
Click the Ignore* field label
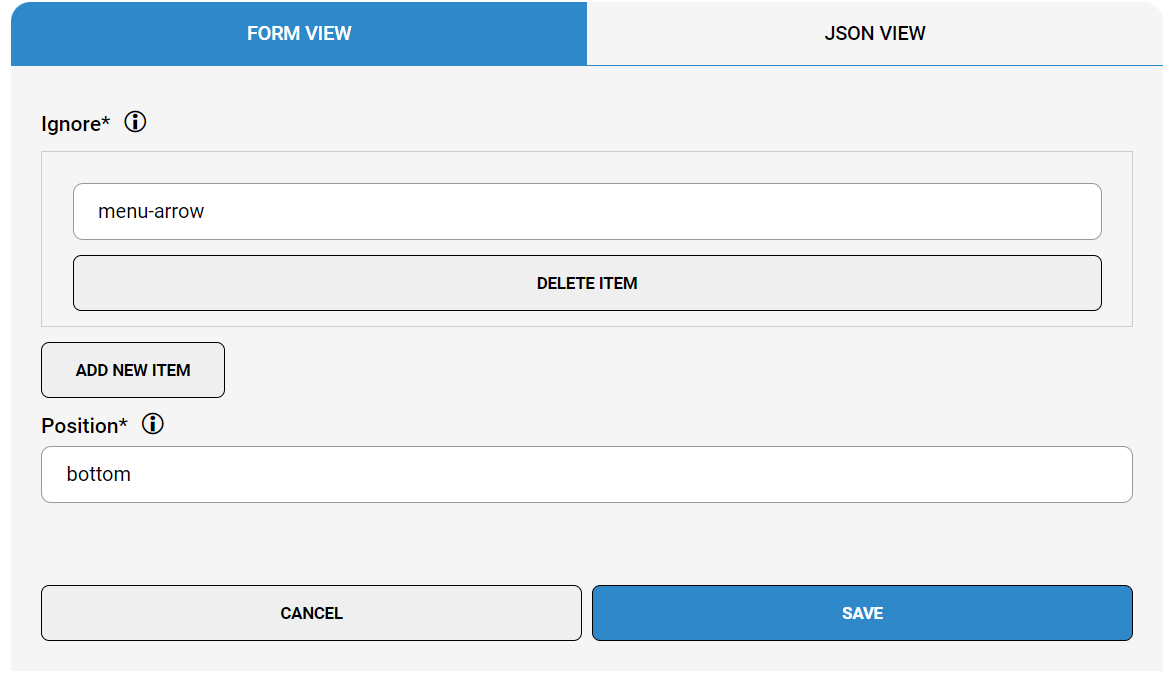pos(76,124)
